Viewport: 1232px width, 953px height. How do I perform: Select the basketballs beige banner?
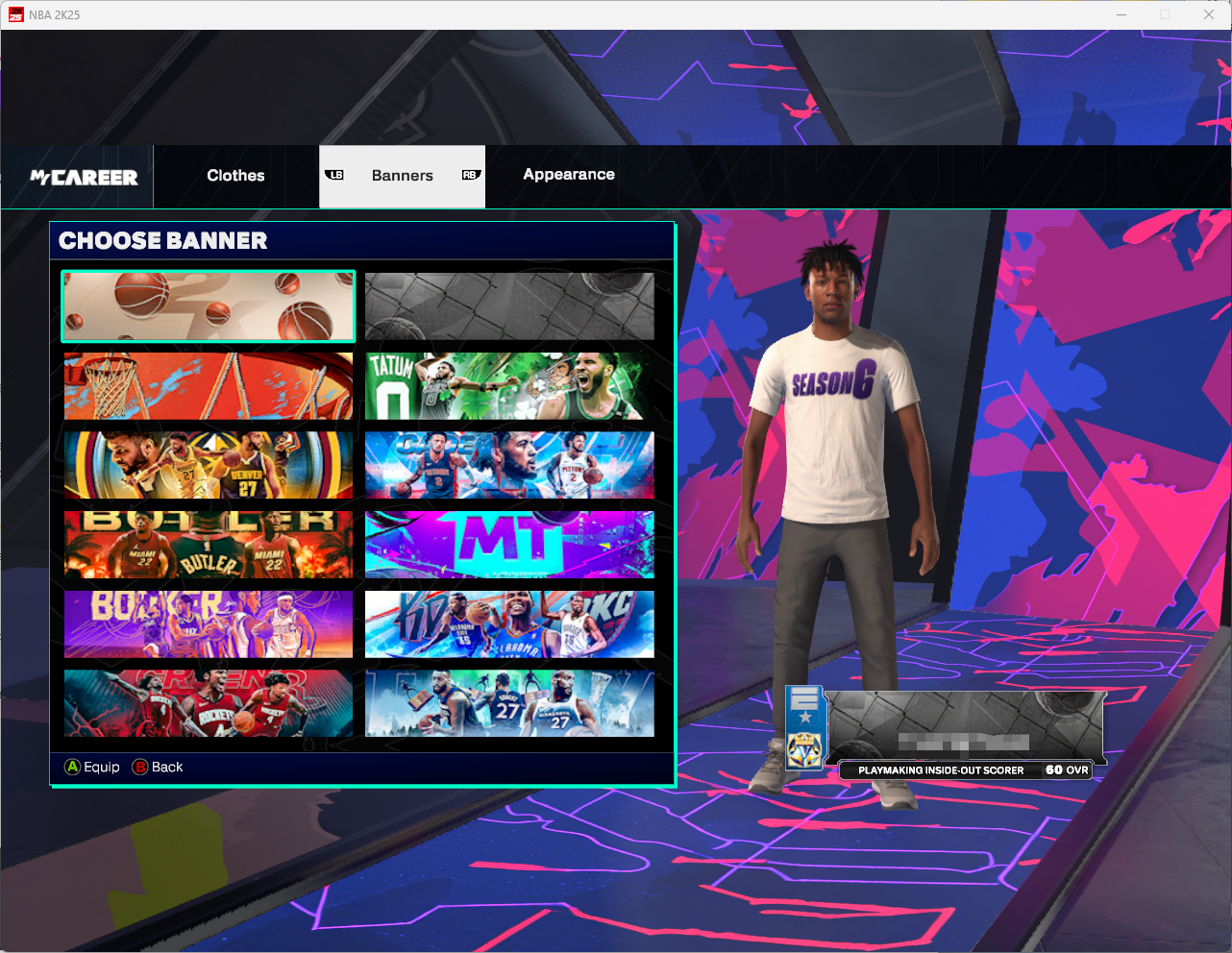pos(209,306)
